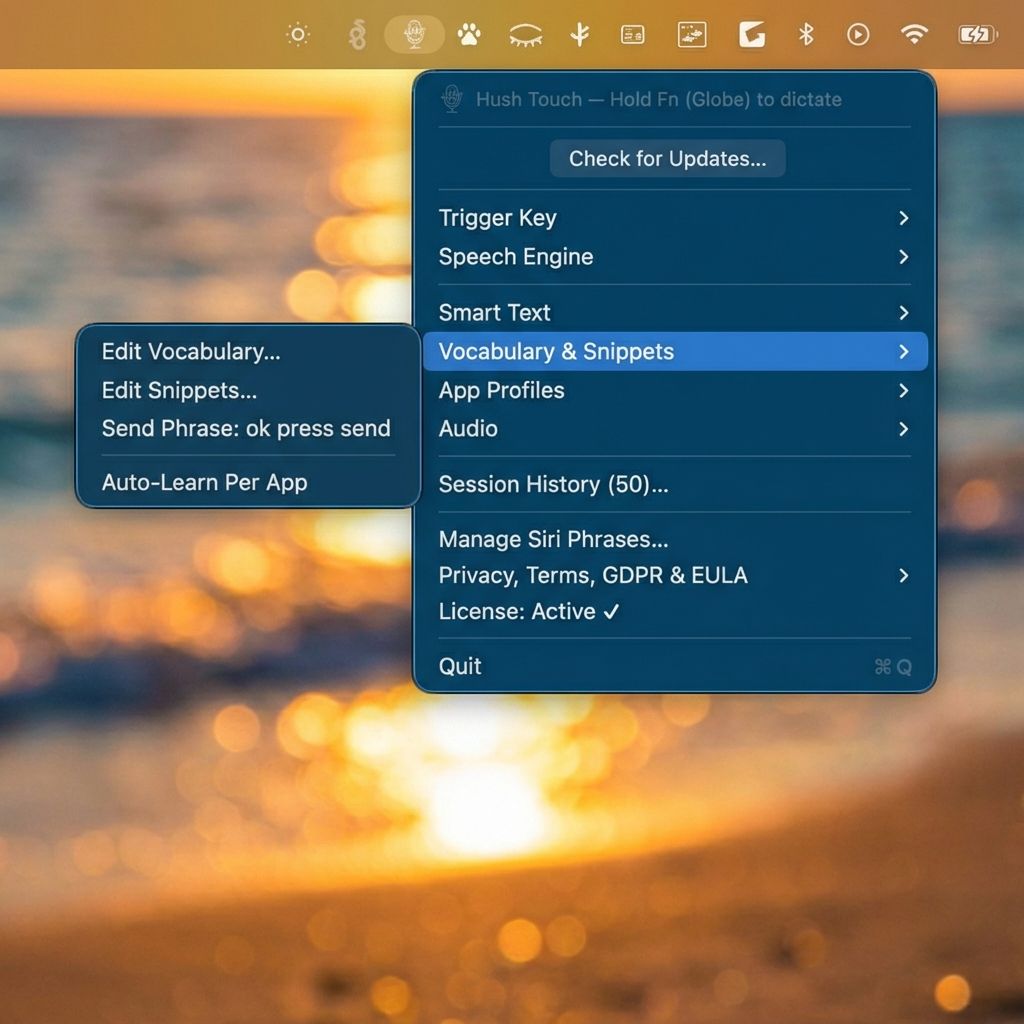Click the squiggle ink menu bar icon
The width and height of the screenshot is (1024, 1024).
point(358,33)
